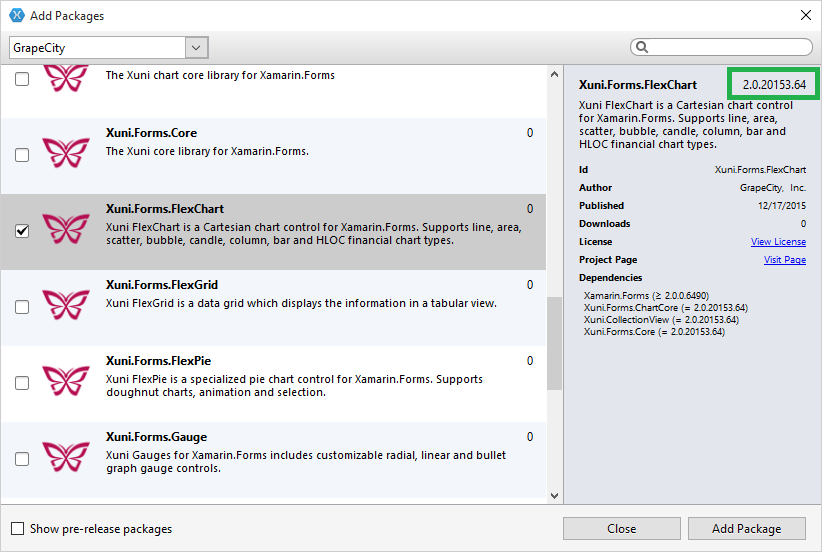Screen dimensions: 822x552
Task: Click the Xuni.CollectionView dependency entry
Action: tap(661, 320)
